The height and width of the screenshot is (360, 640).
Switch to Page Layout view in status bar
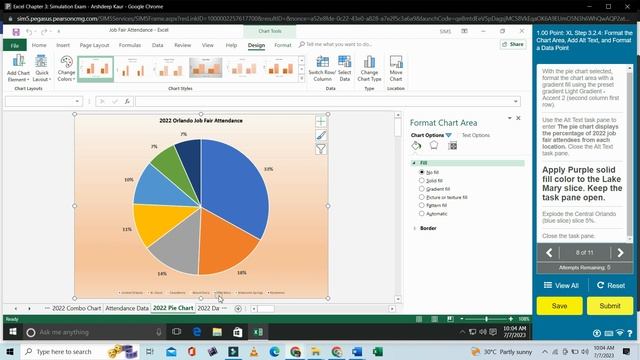(435, 319)
